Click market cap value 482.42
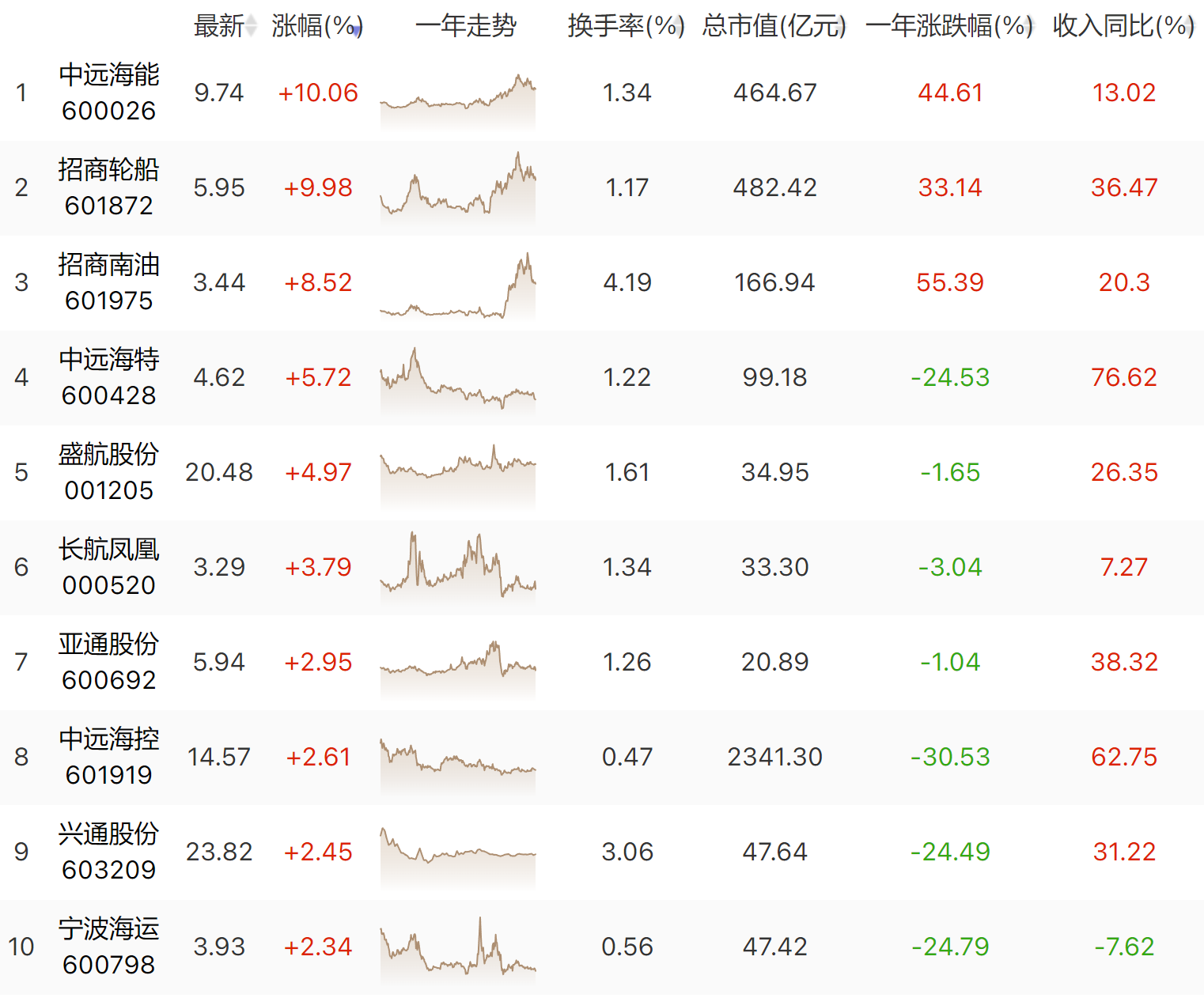Screen dimensions: 1204x998 774,187
